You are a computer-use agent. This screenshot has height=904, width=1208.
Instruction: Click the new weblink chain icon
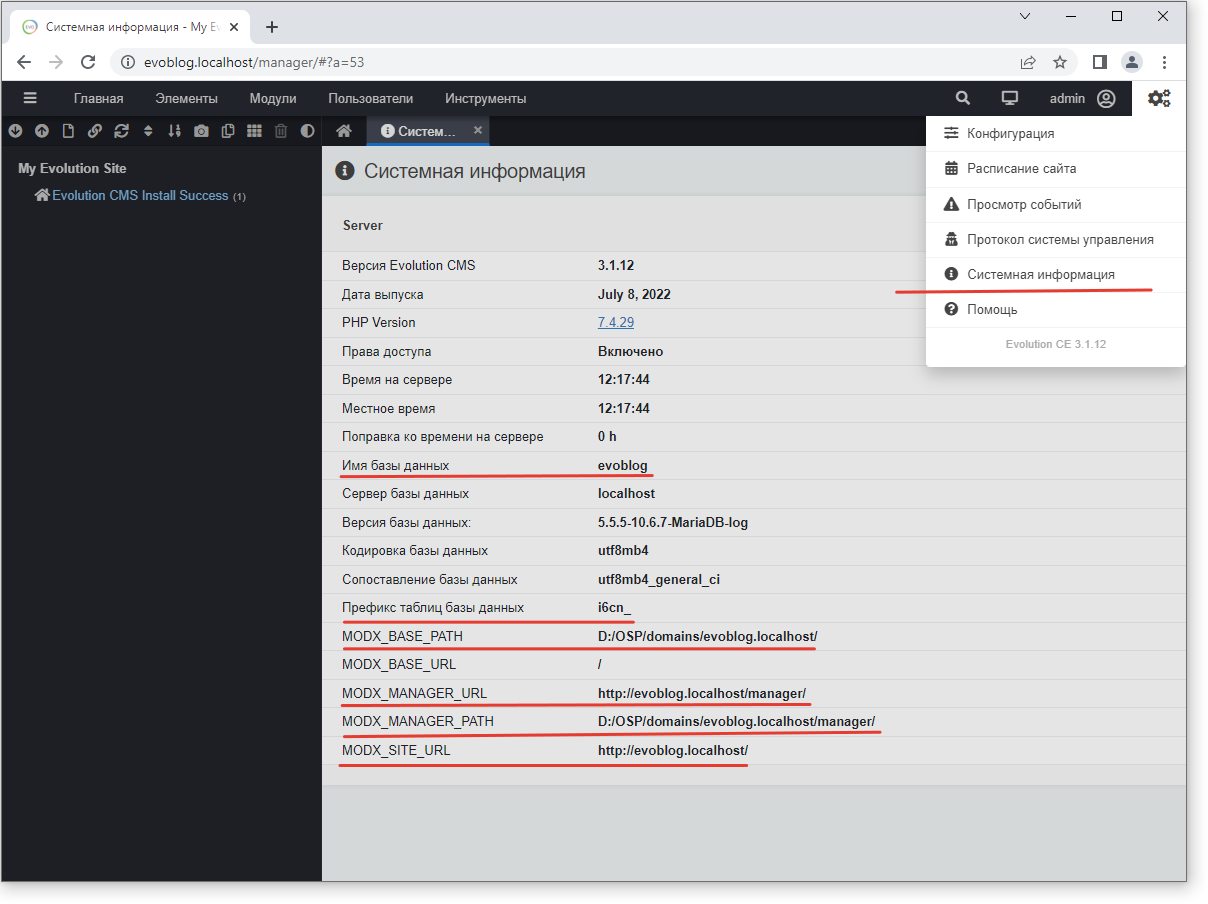click(95, 131)
